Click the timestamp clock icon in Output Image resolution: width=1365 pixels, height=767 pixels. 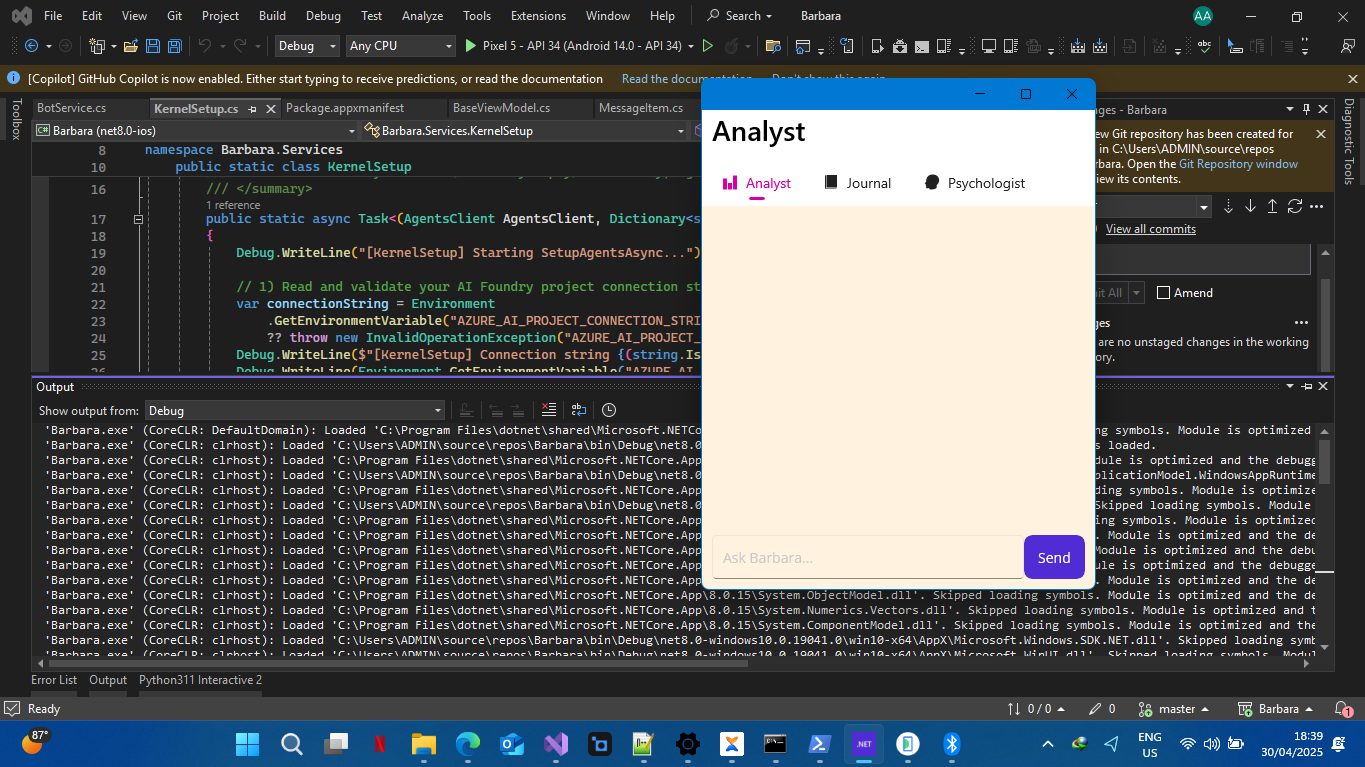[x=609, y=410]
